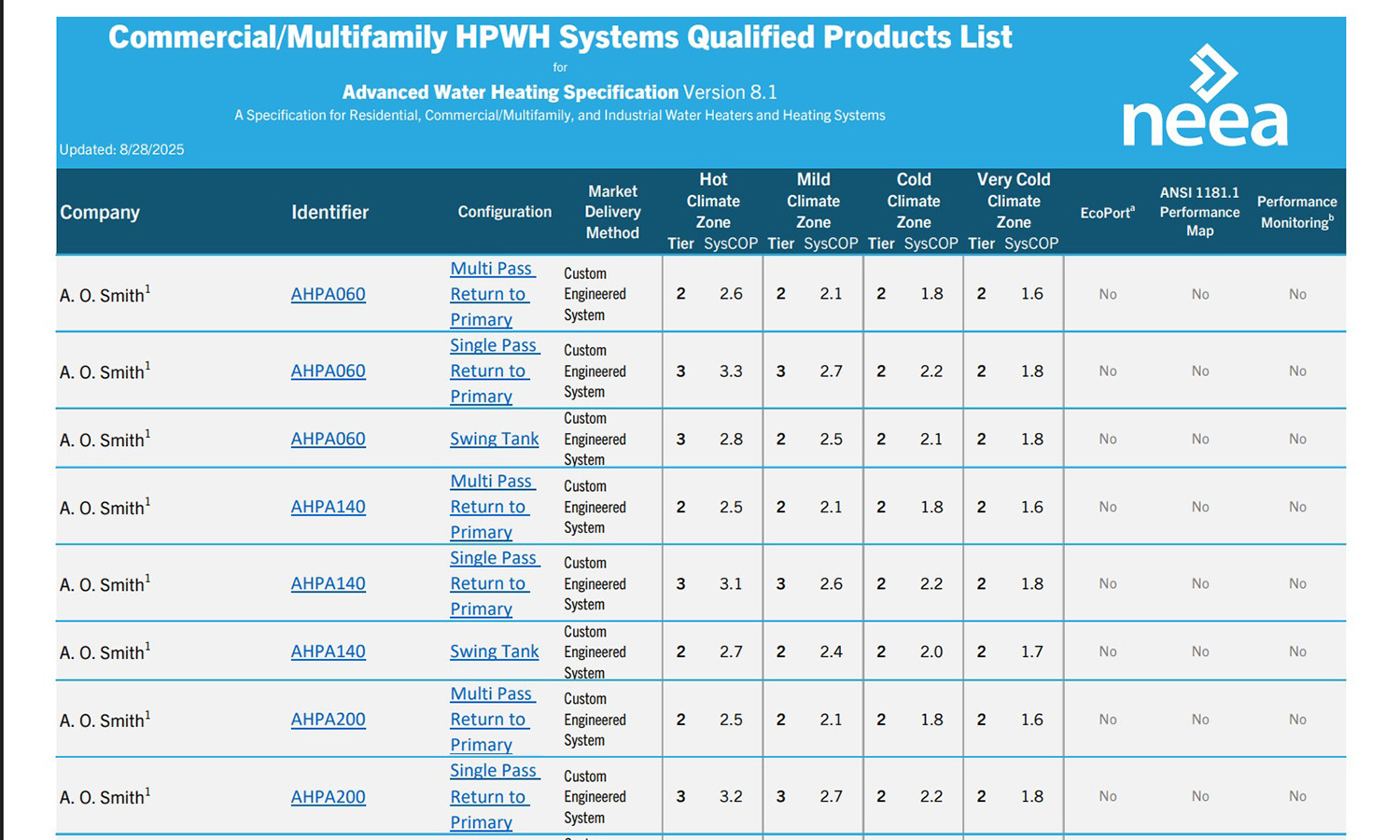Click the EcoPort column header

point(1107,213)
